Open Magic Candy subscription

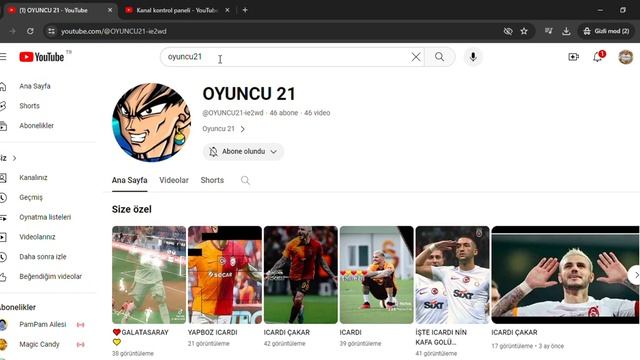click(x=39, y=344)
